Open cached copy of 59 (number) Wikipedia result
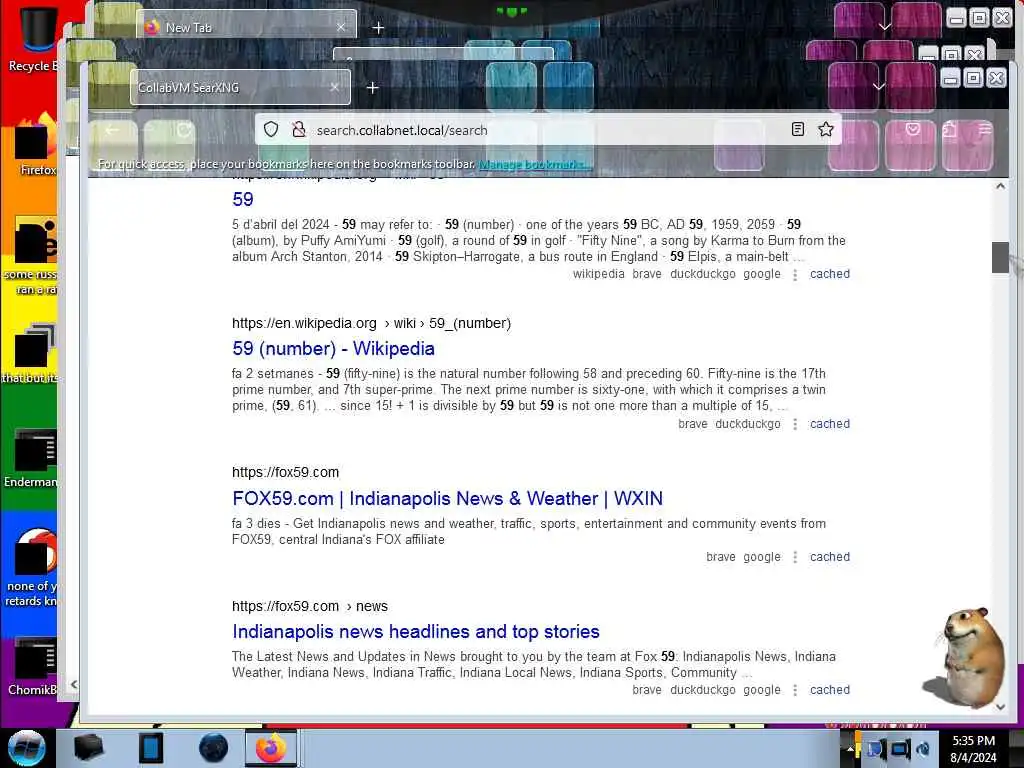 [x=829, y=424]
